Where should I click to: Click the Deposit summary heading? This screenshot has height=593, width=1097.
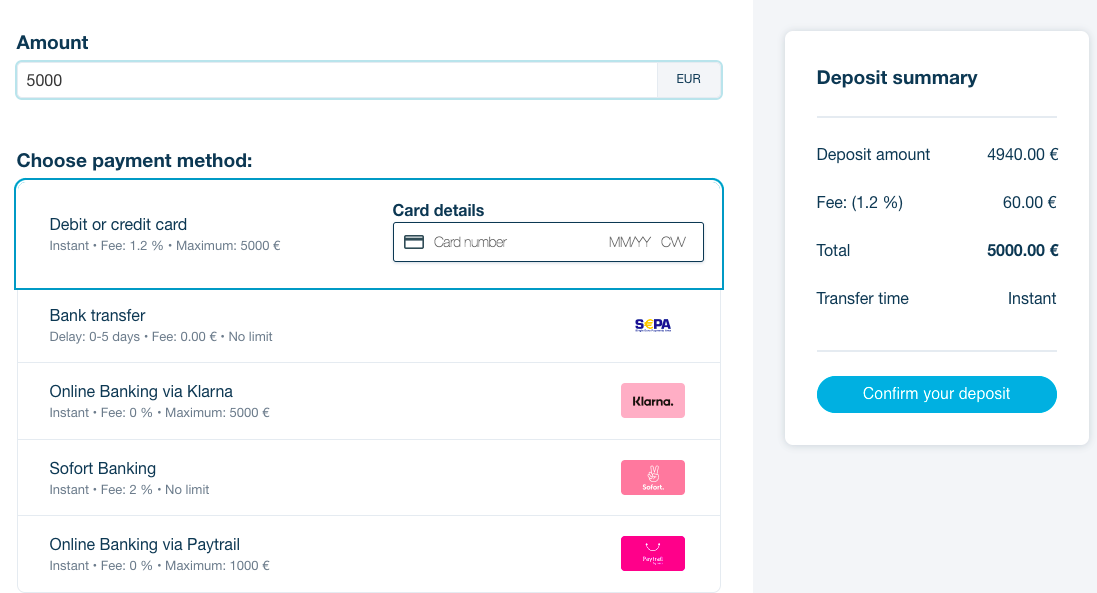coord(897,78)
